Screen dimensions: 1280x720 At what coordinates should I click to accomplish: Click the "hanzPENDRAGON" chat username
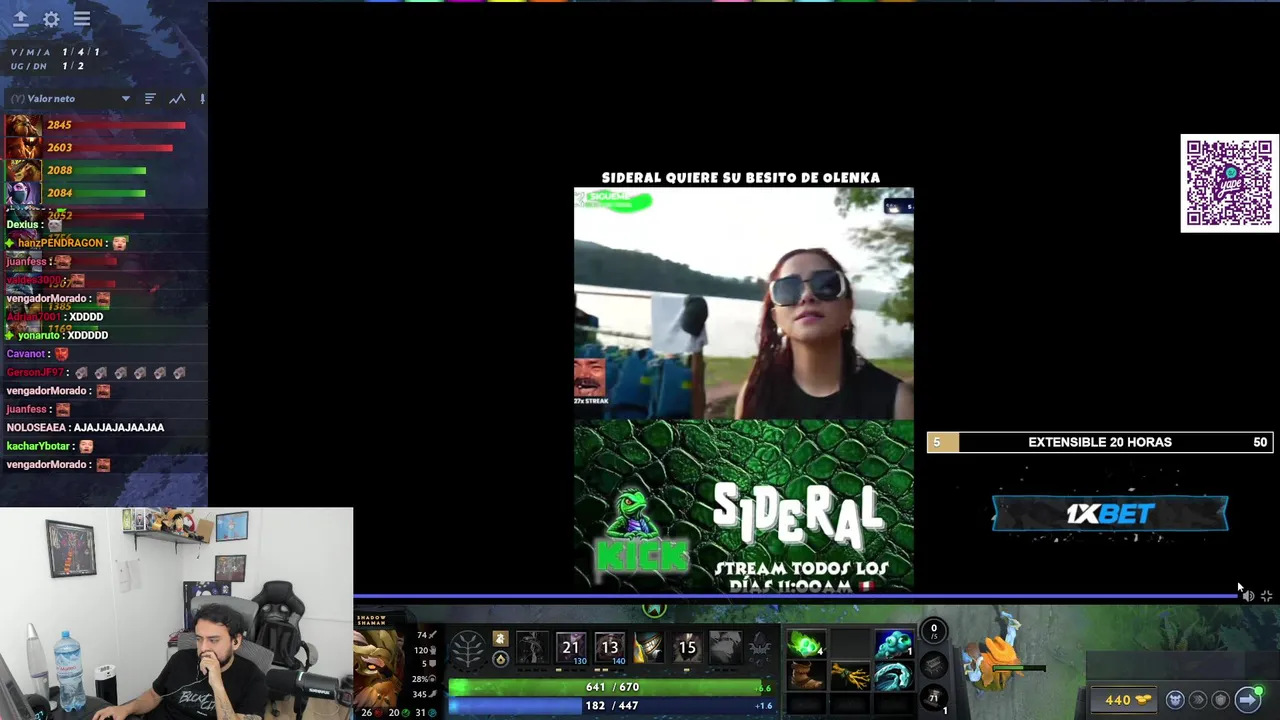pyautogui.click(x=60, y=243)
